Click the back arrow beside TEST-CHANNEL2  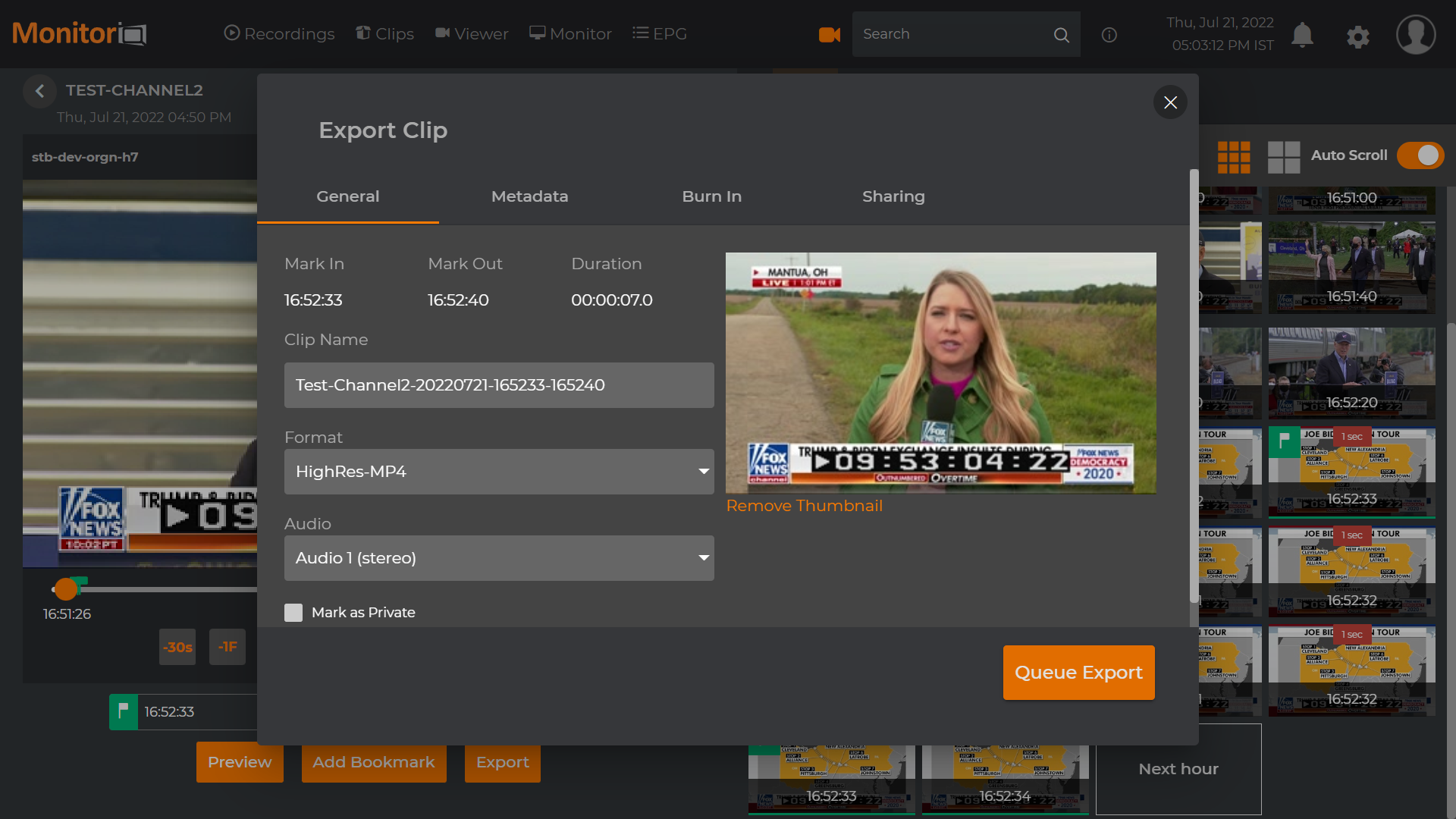point(39,91)
